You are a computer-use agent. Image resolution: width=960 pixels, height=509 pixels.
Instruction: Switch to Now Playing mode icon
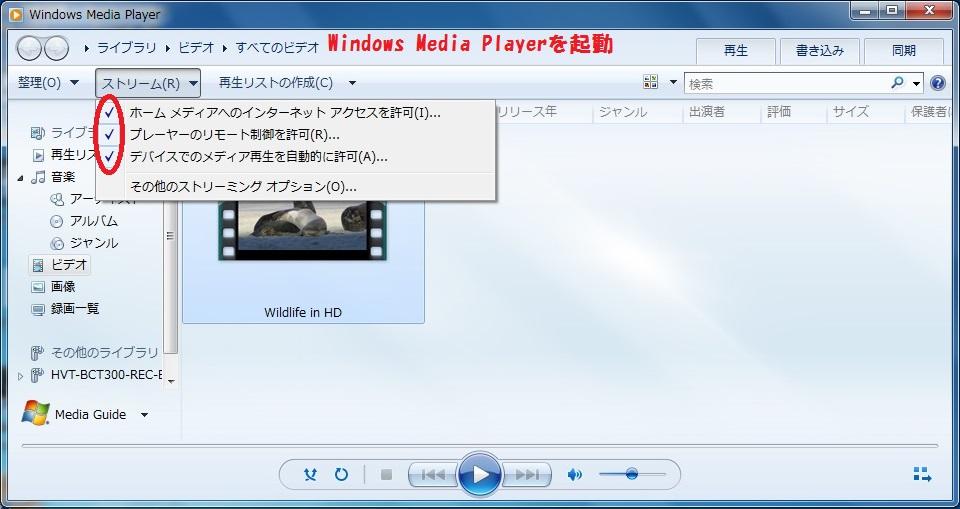(922, 474)
